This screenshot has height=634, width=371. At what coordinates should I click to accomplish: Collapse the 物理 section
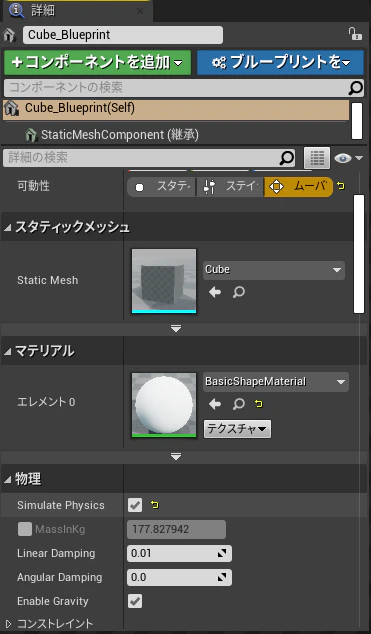coord(8,480)
